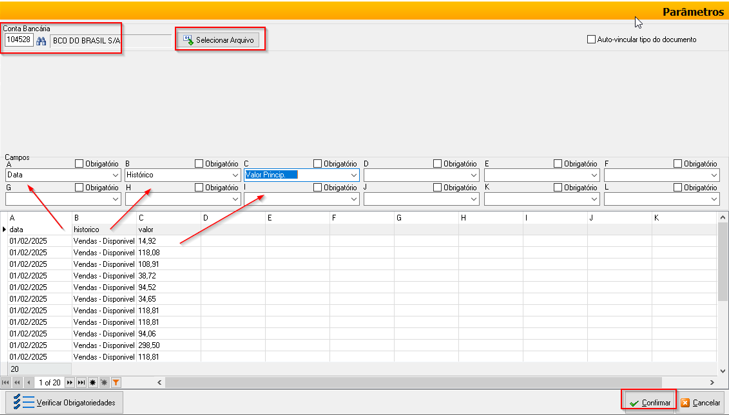This screenshot has width=729, height=415.
Task: Go to previous record with single arrow
Action: 29,383
